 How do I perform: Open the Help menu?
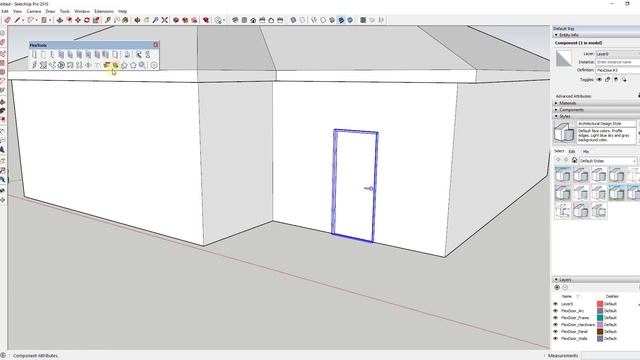(122, 11)
